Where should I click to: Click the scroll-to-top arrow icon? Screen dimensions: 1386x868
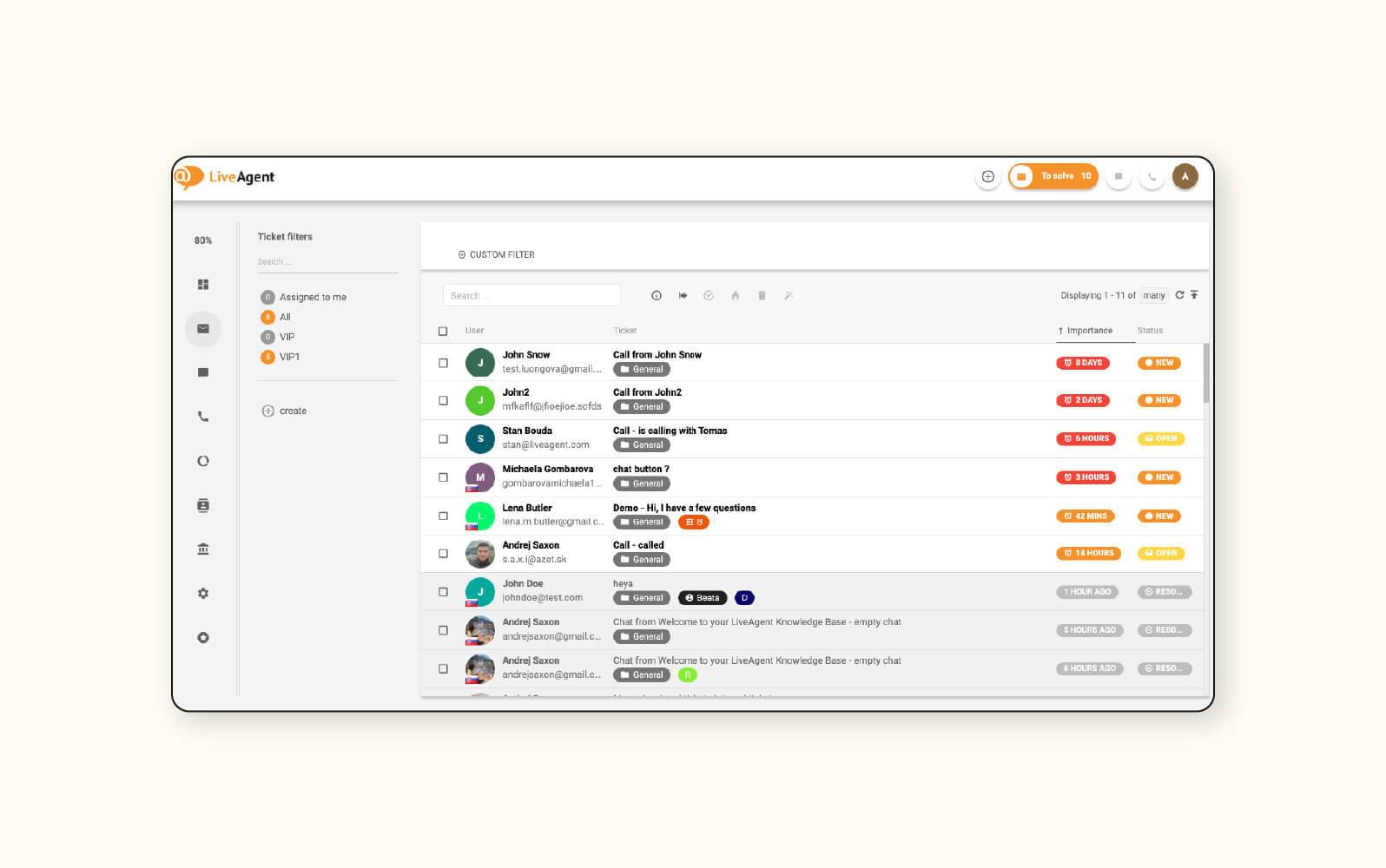pos(1194,295)
